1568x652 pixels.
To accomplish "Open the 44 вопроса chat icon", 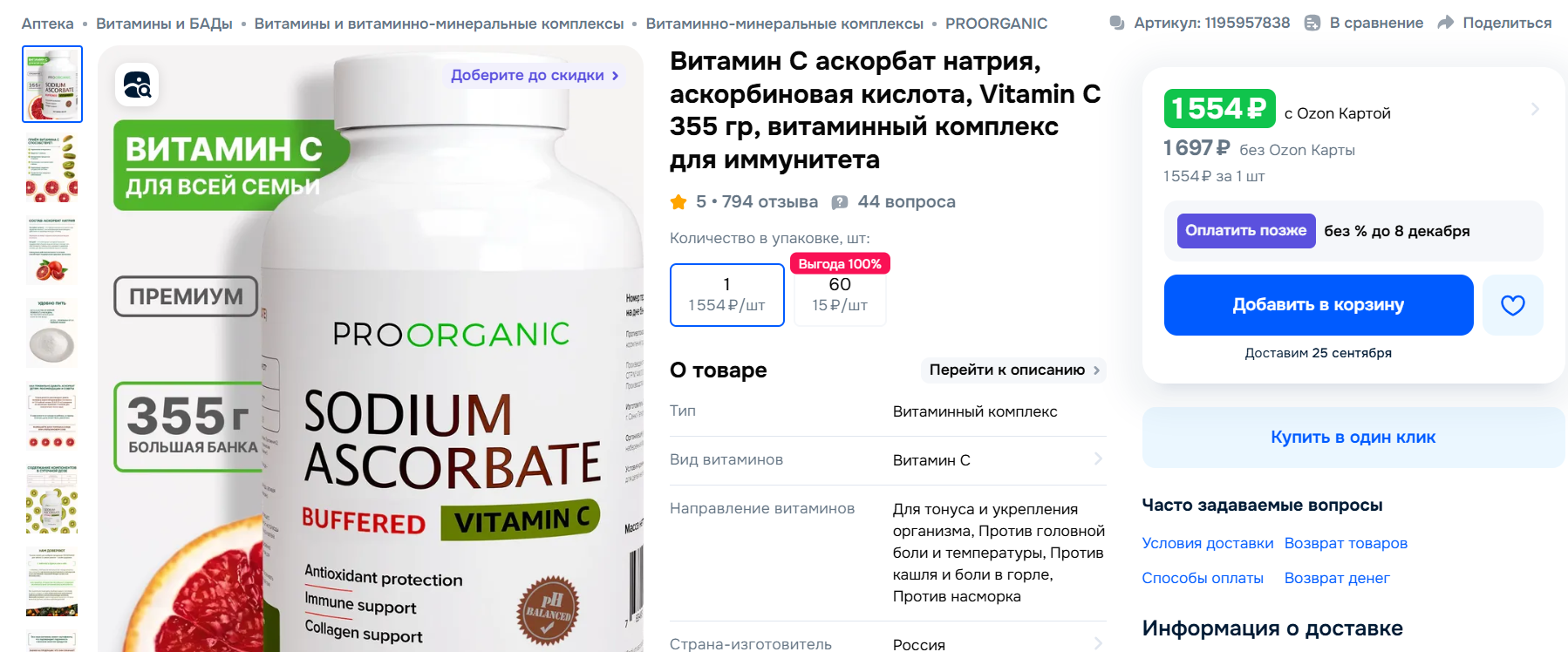I will point(840,202).
